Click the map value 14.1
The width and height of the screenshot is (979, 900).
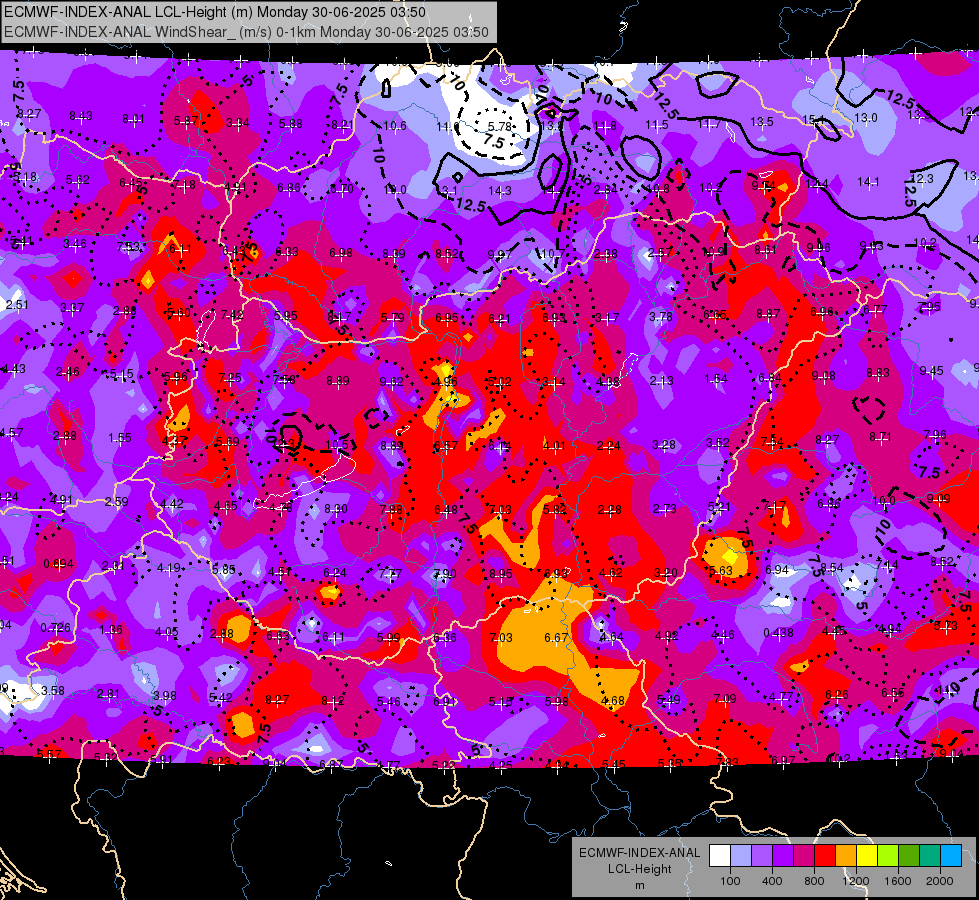point(868,182)
